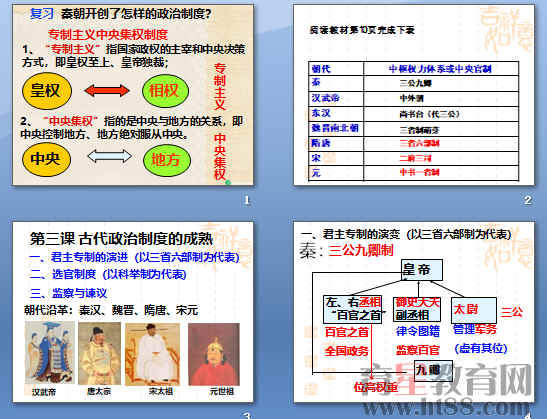Viewport: 547px width, 419px height.
Task: Click the red double-headed arrow
Action: coord(107,91)
